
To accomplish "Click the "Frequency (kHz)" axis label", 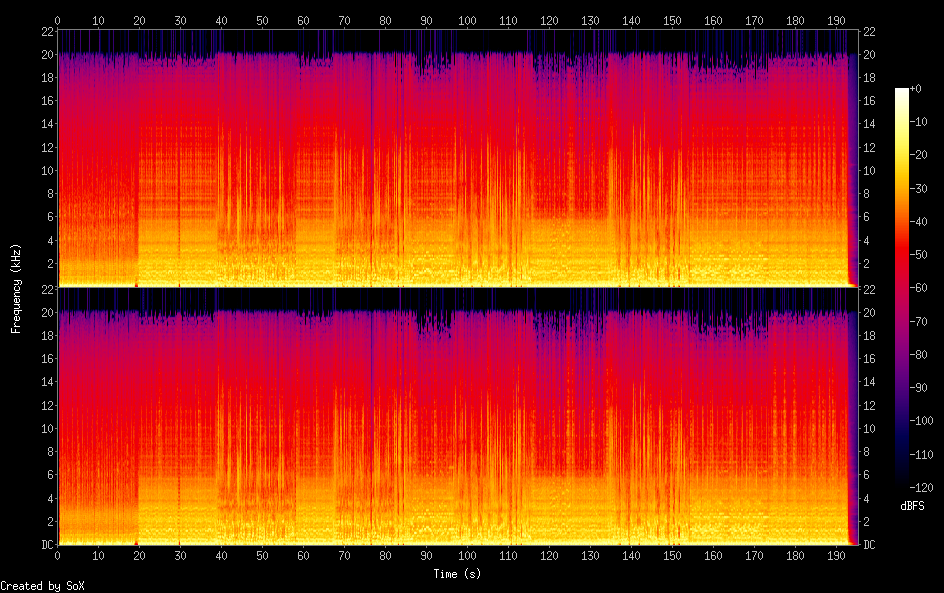I will [x=16, y=288].
